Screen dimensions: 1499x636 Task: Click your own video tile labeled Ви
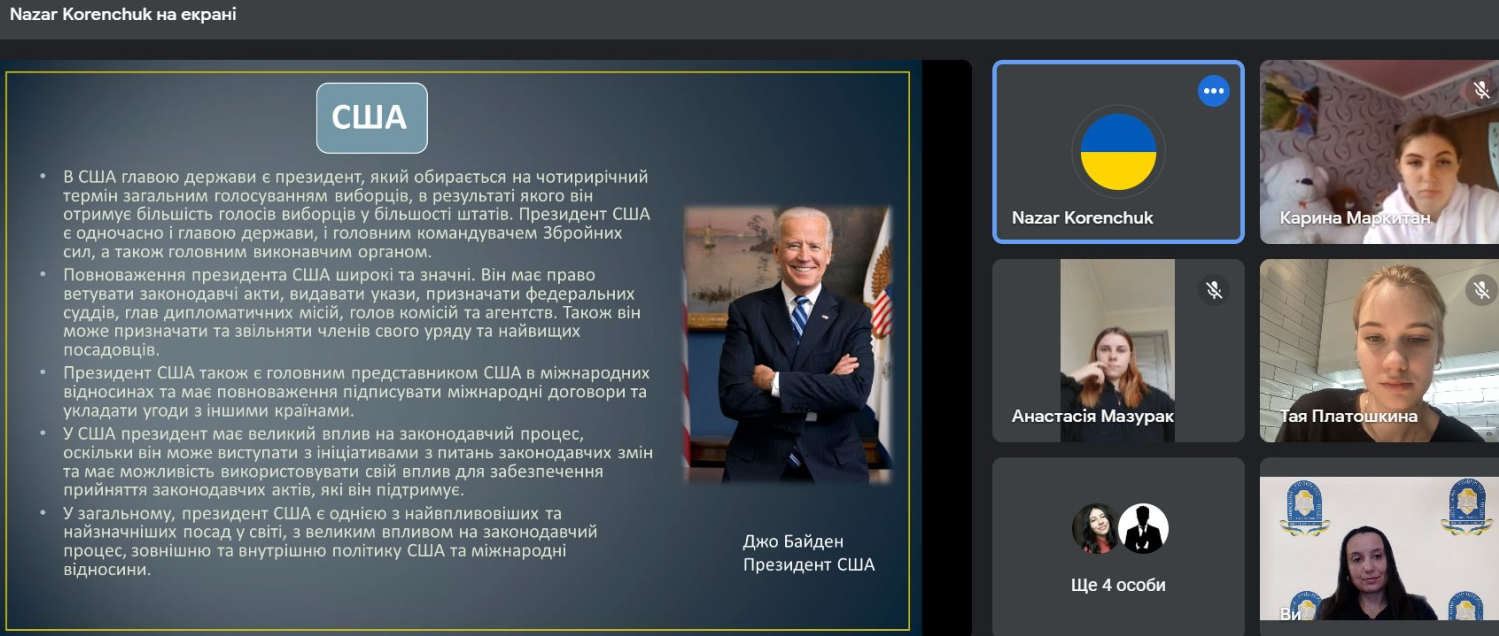click(1378, 550)
